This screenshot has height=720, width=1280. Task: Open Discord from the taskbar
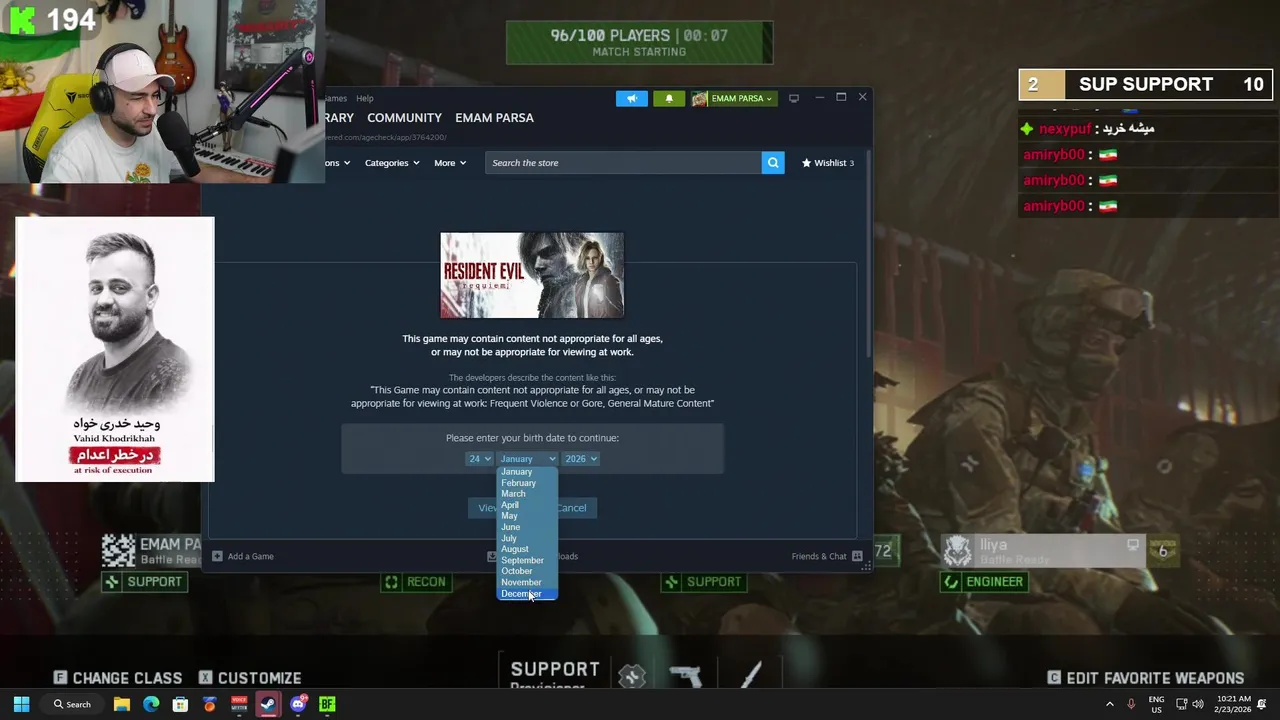click(x=298, y=704)
